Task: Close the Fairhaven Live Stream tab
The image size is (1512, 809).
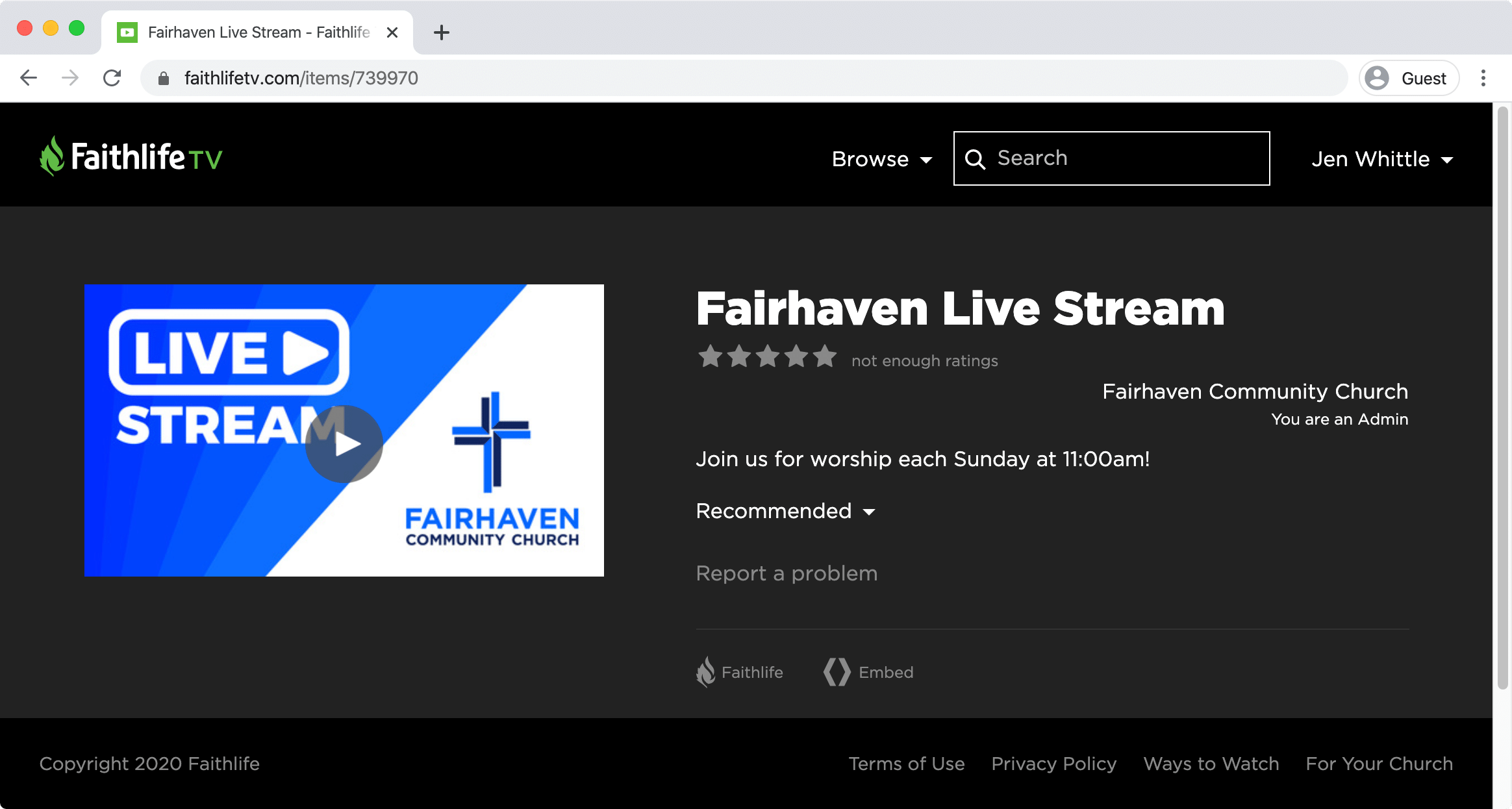Action: [x=392, y=32]
